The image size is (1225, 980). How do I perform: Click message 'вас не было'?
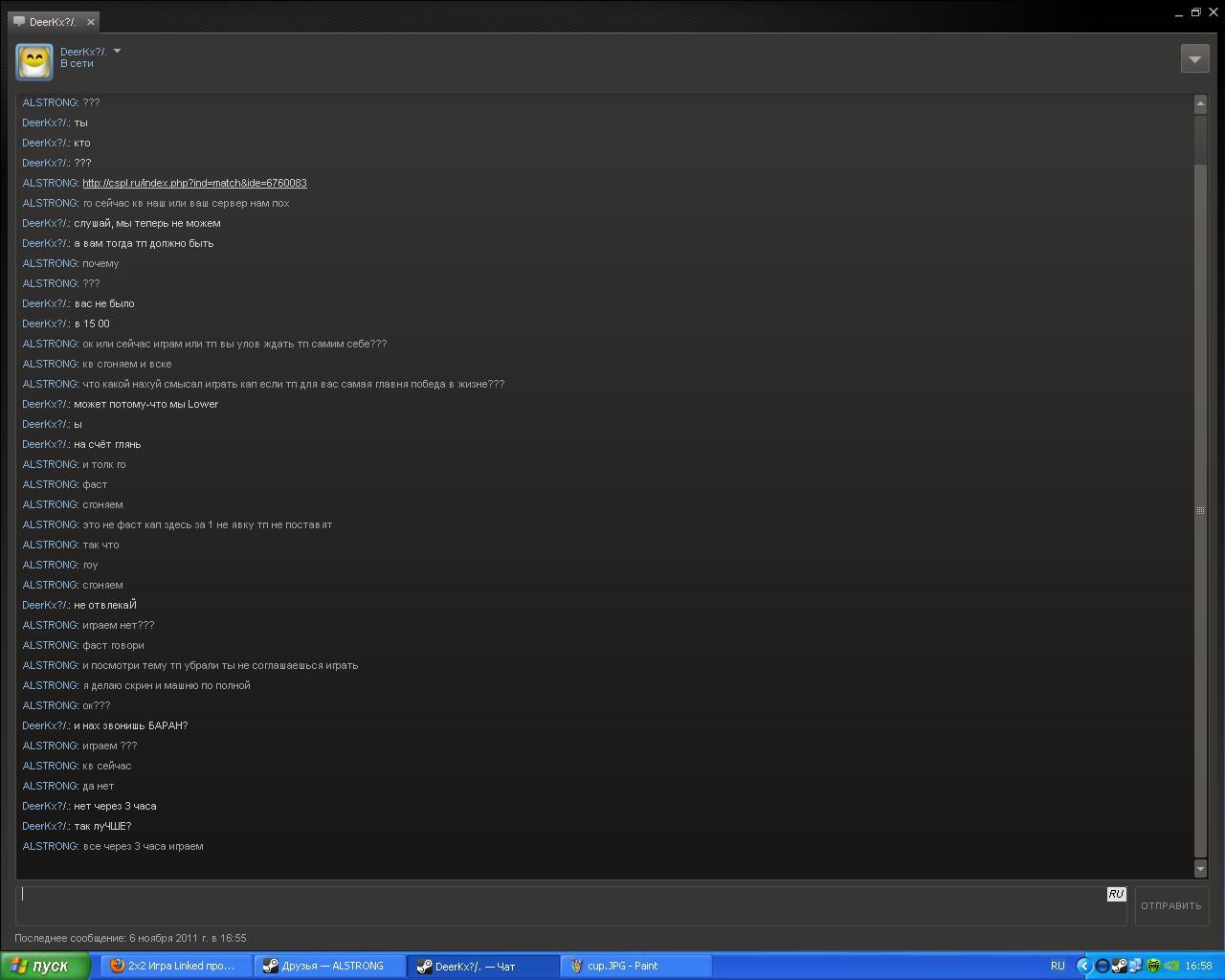click(x=104, y=303)
